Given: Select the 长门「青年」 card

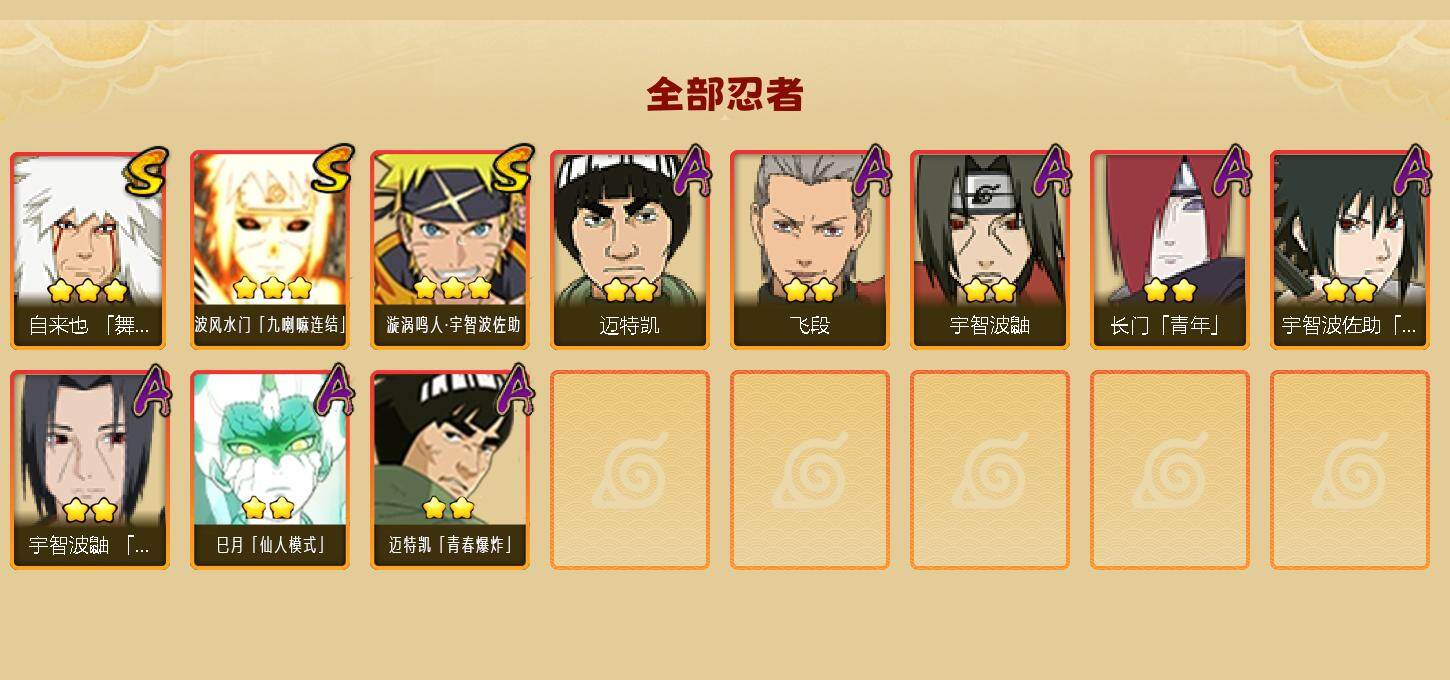Looking at the screenshot, I should [x=1170, y=250].
